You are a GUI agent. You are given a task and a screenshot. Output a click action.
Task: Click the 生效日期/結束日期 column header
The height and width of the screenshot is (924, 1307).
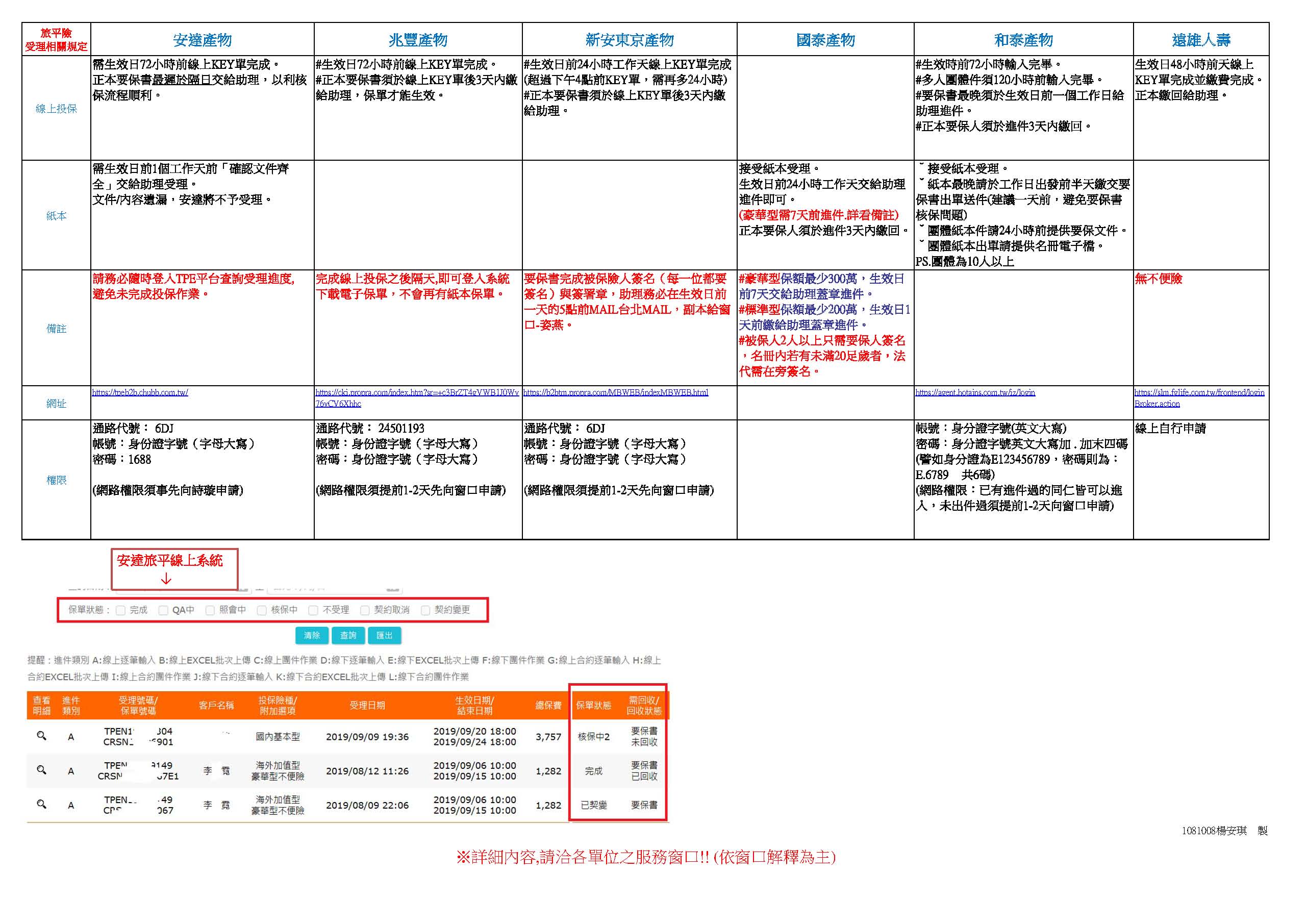[475, 706]
